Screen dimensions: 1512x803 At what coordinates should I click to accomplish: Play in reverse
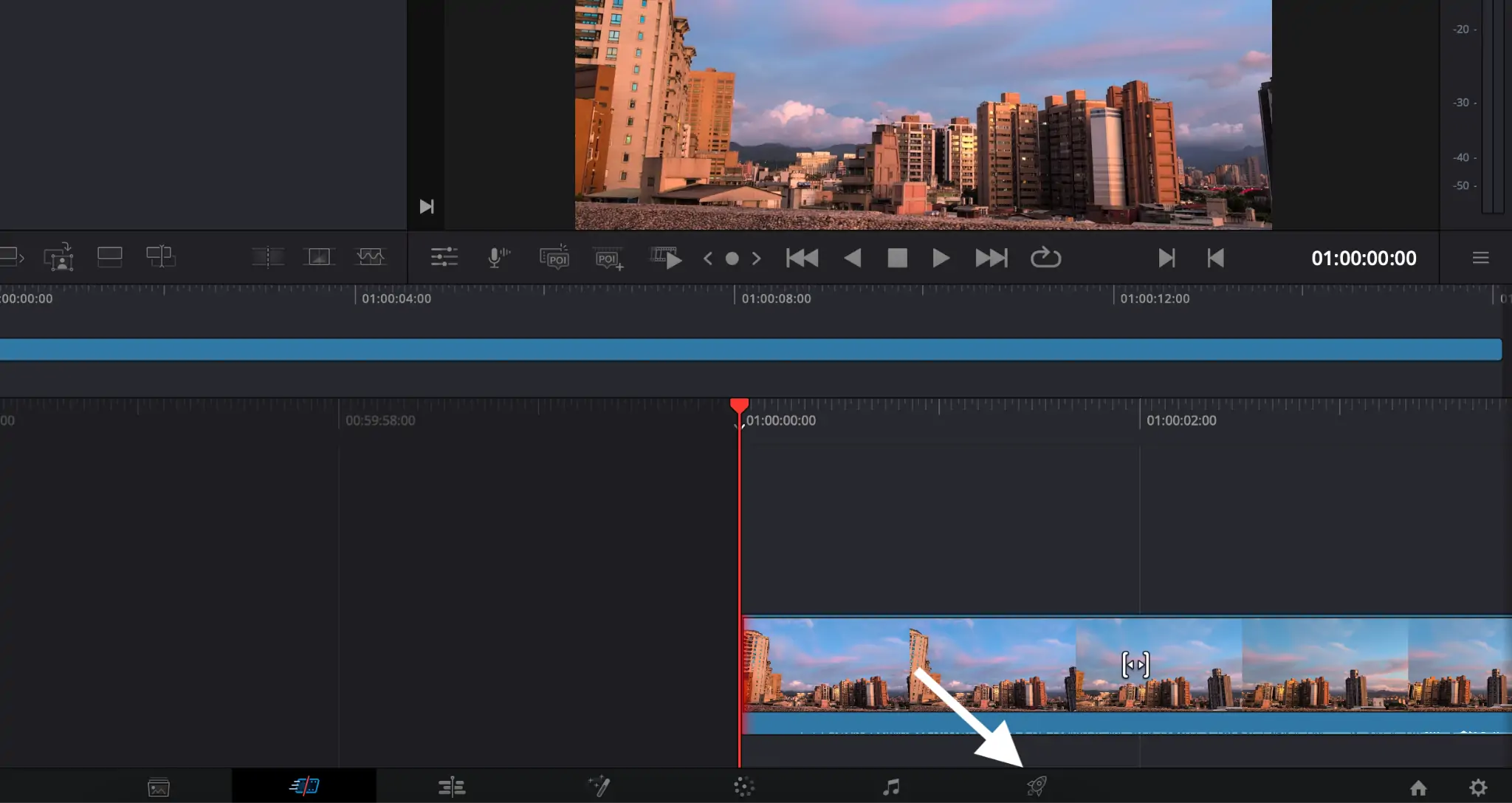pos(853,258)
